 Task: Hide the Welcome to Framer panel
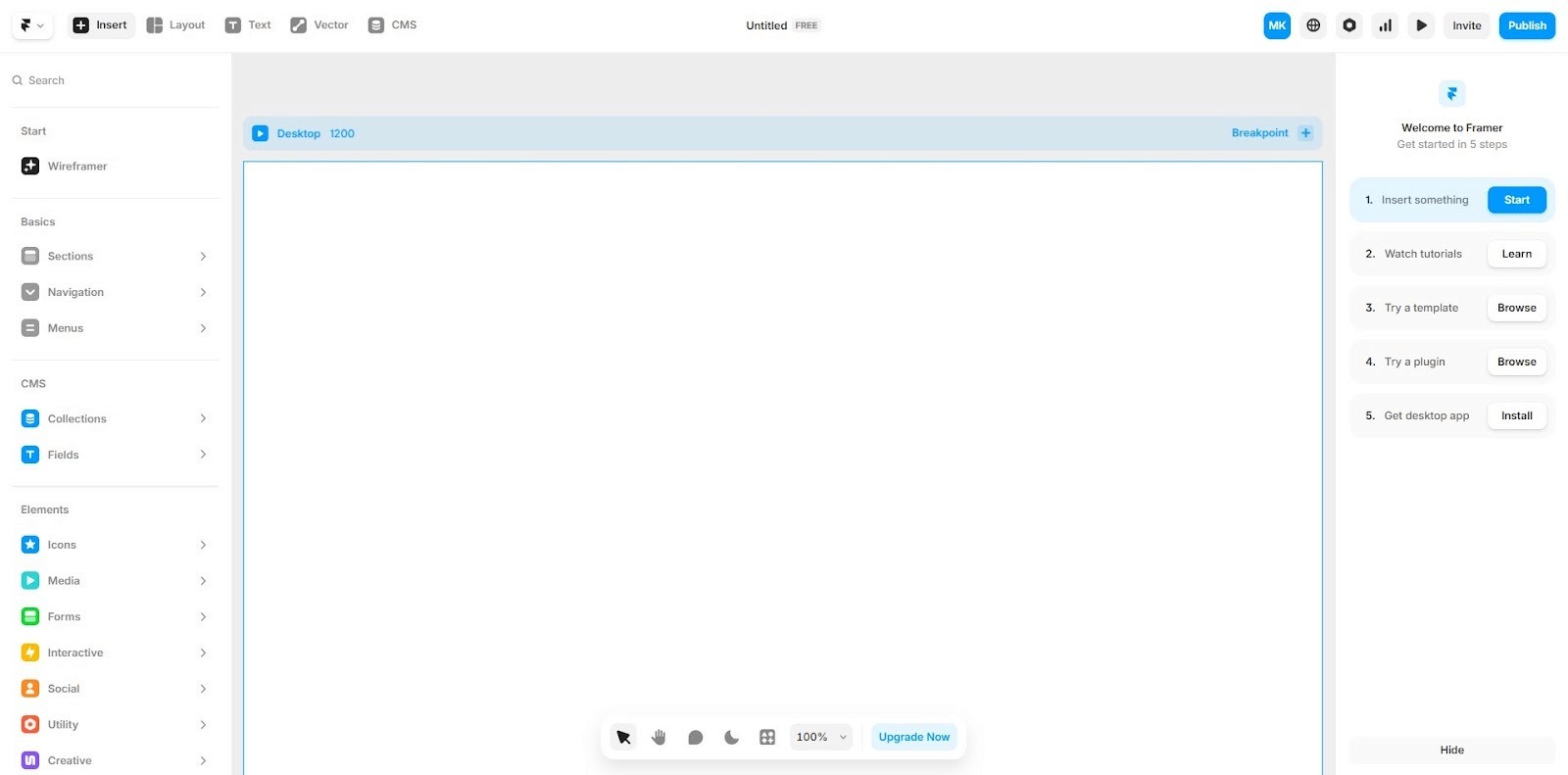pyautogui.click(x=1452, y=750)
